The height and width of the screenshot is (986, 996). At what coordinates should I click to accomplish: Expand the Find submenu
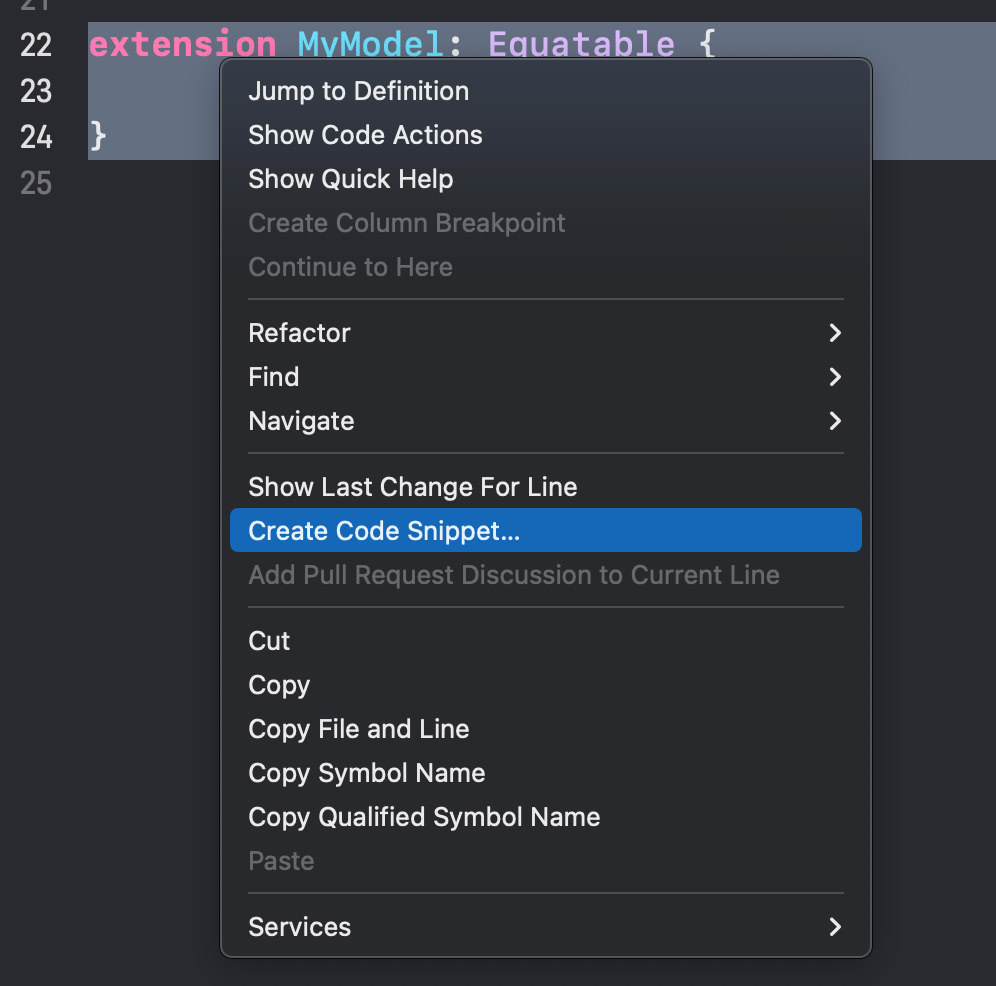point(546,377)
